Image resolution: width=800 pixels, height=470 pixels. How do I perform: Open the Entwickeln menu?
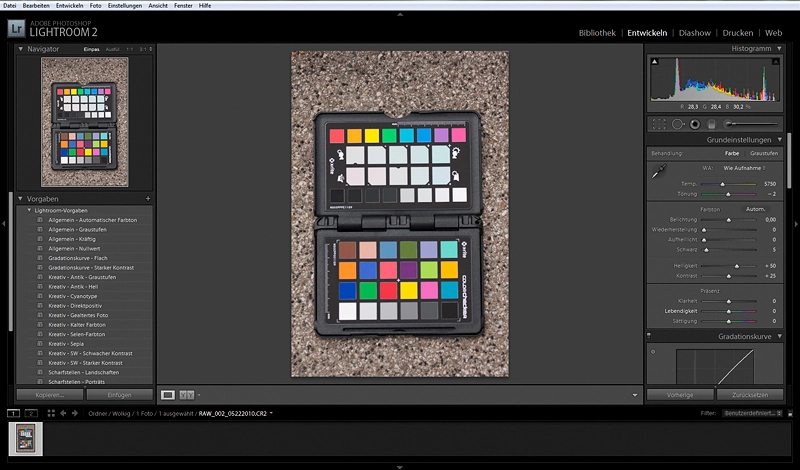(x=70, y=6)
